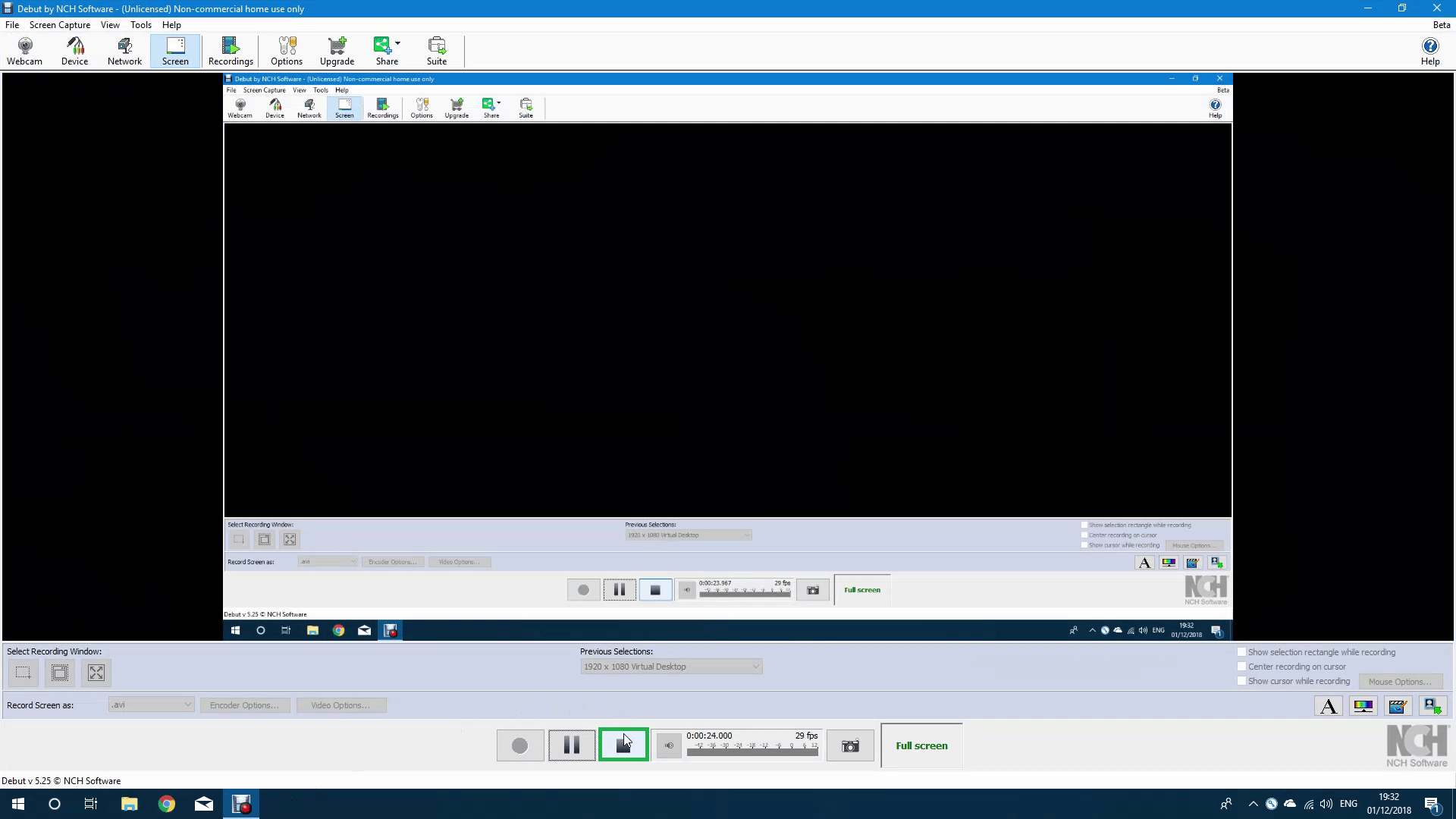
Task: Open the Share dropdown arrow
Action: coord(398,43)
